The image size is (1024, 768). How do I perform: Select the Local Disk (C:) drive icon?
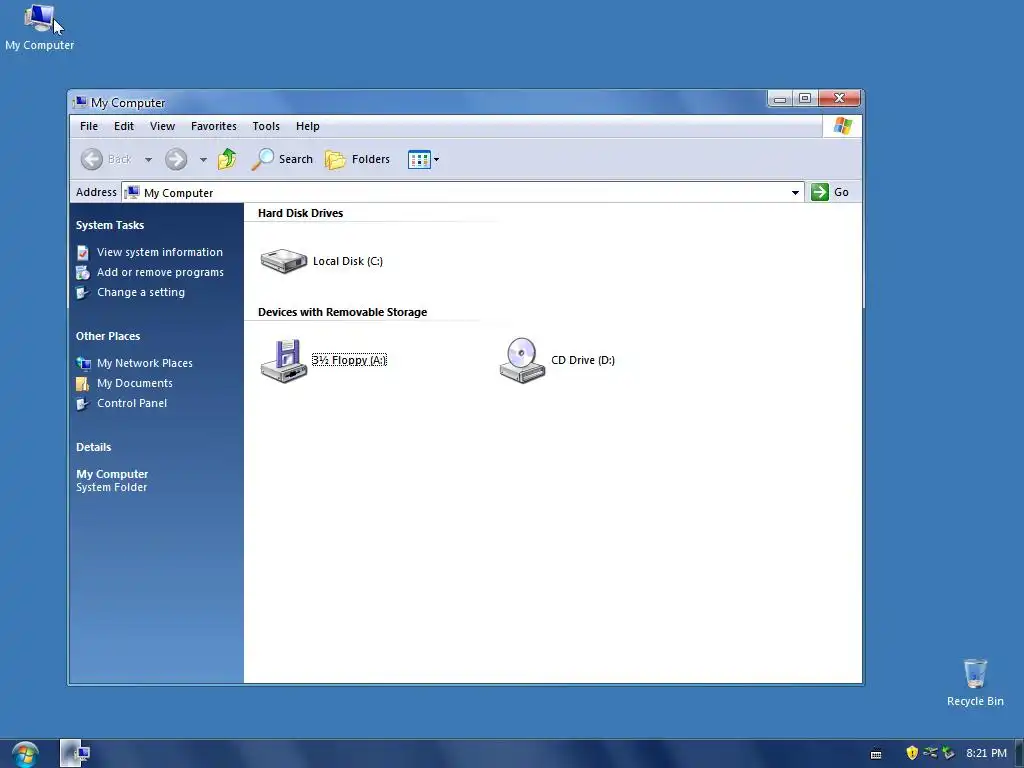coord(283,261)
